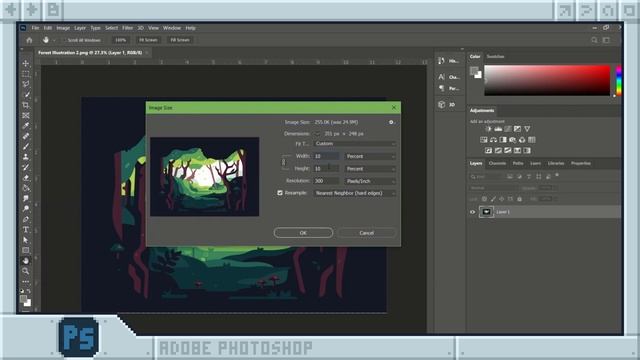
Task: Open the search icon at top right
Action: pyautogui.click(x=594, y=40)
